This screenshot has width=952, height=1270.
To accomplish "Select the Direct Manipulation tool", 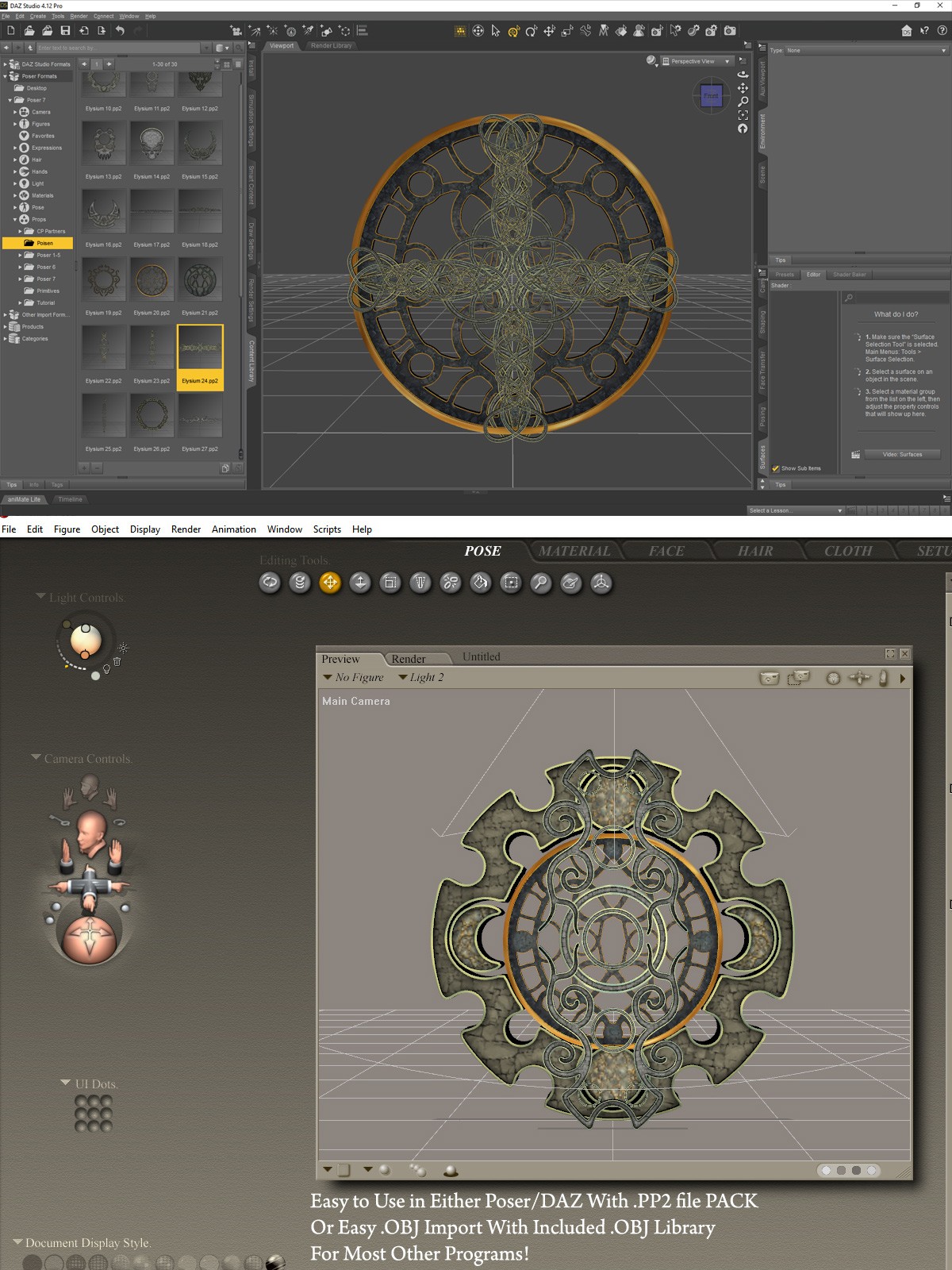I will coord(601,583).
